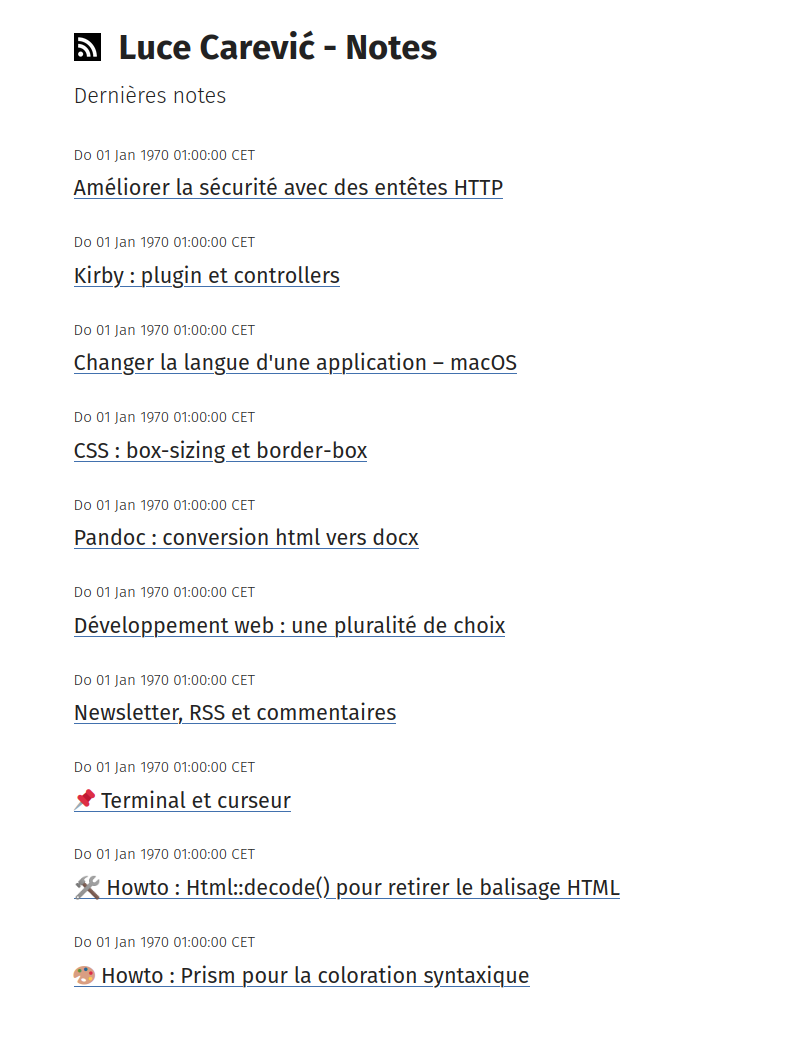Click the artist palette emoji icon
The height and width of the screenshot is (1053, 792).
coord(85,975)
